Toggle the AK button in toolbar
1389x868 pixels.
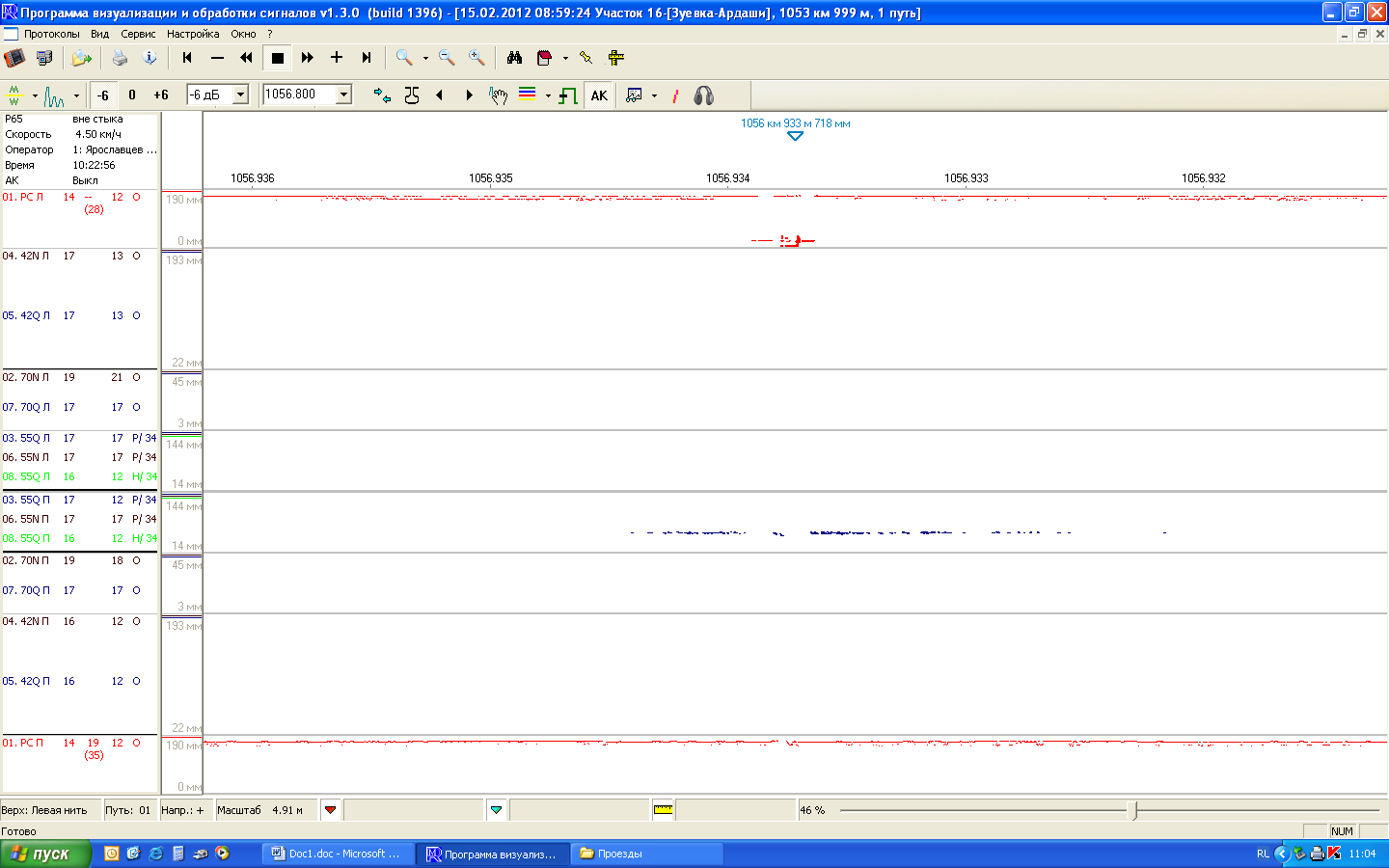coord(599,95)
